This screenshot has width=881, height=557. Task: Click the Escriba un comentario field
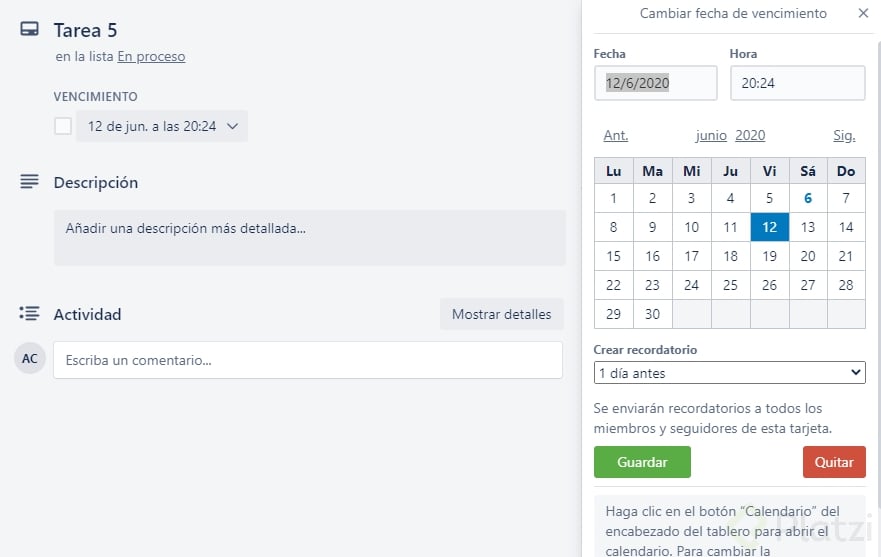coord(308,360)
